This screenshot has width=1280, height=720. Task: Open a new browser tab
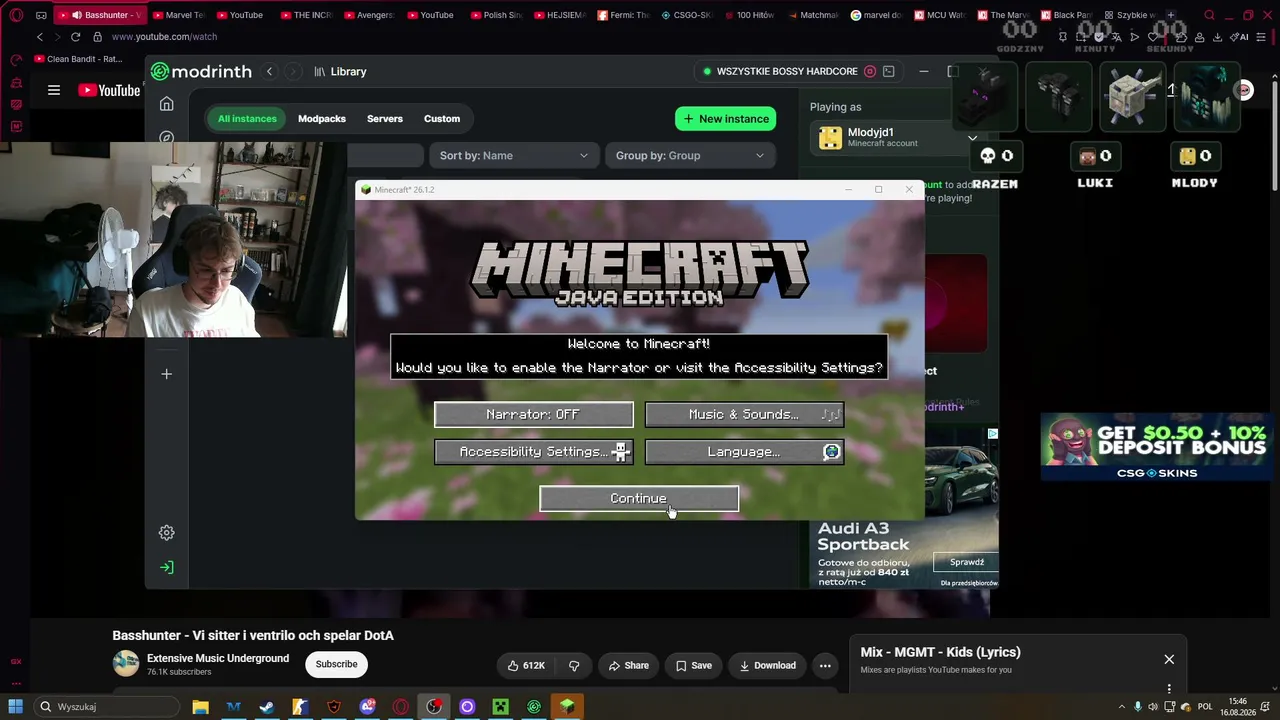[1170, 15]
